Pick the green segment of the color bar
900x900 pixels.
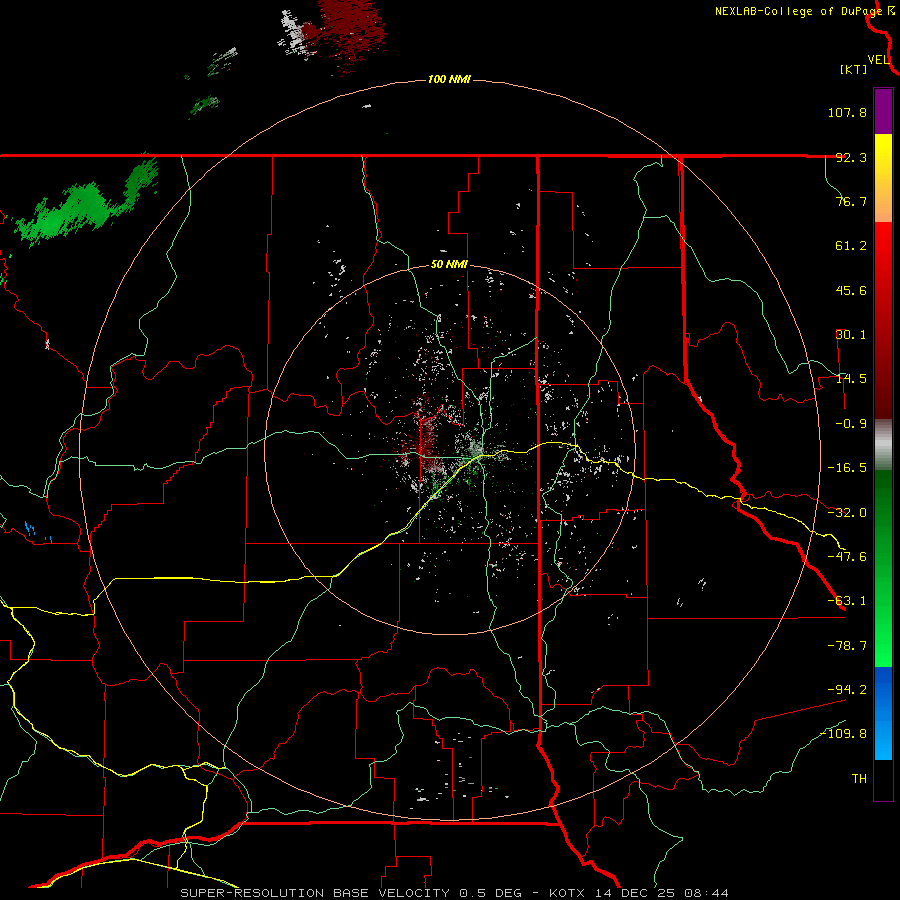tap(883, 568)
